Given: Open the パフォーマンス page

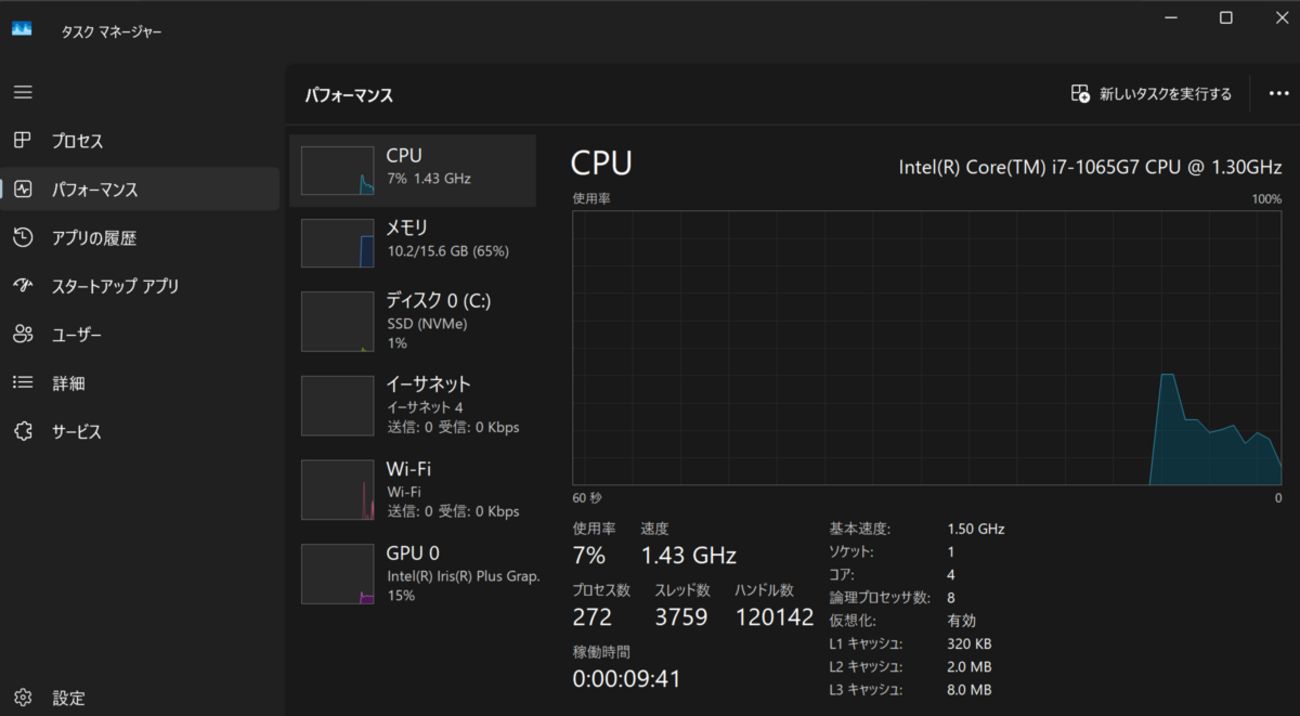Looking at the screenshot, I should coord(140,189).
